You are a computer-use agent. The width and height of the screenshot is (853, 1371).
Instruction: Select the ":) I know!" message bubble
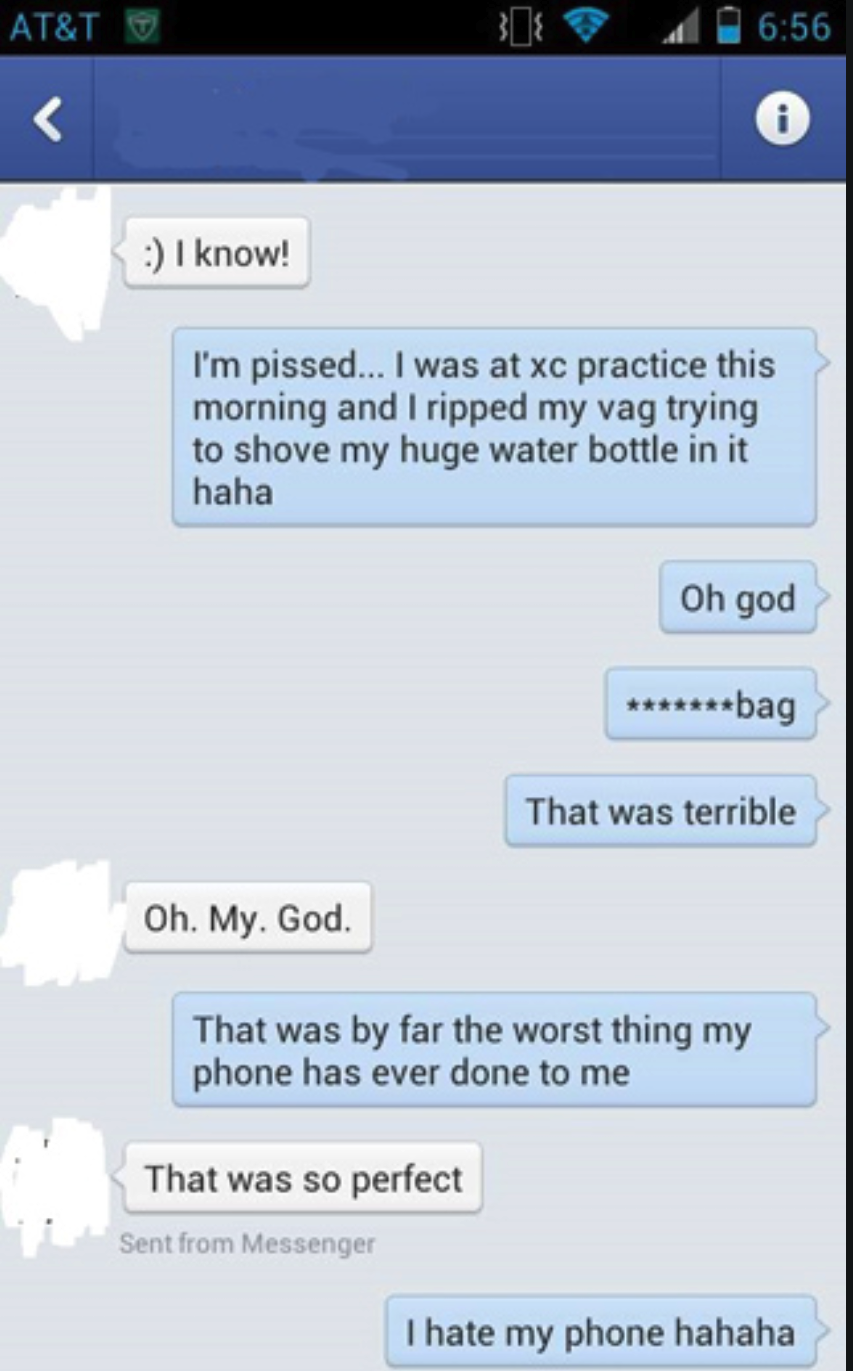(x=216, y=252)
